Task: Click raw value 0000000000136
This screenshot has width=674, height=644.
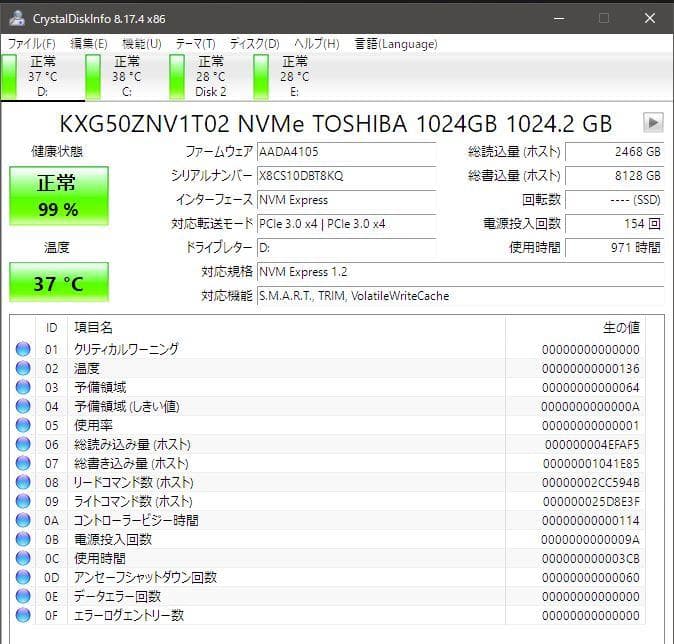Action: pos(591,368)
